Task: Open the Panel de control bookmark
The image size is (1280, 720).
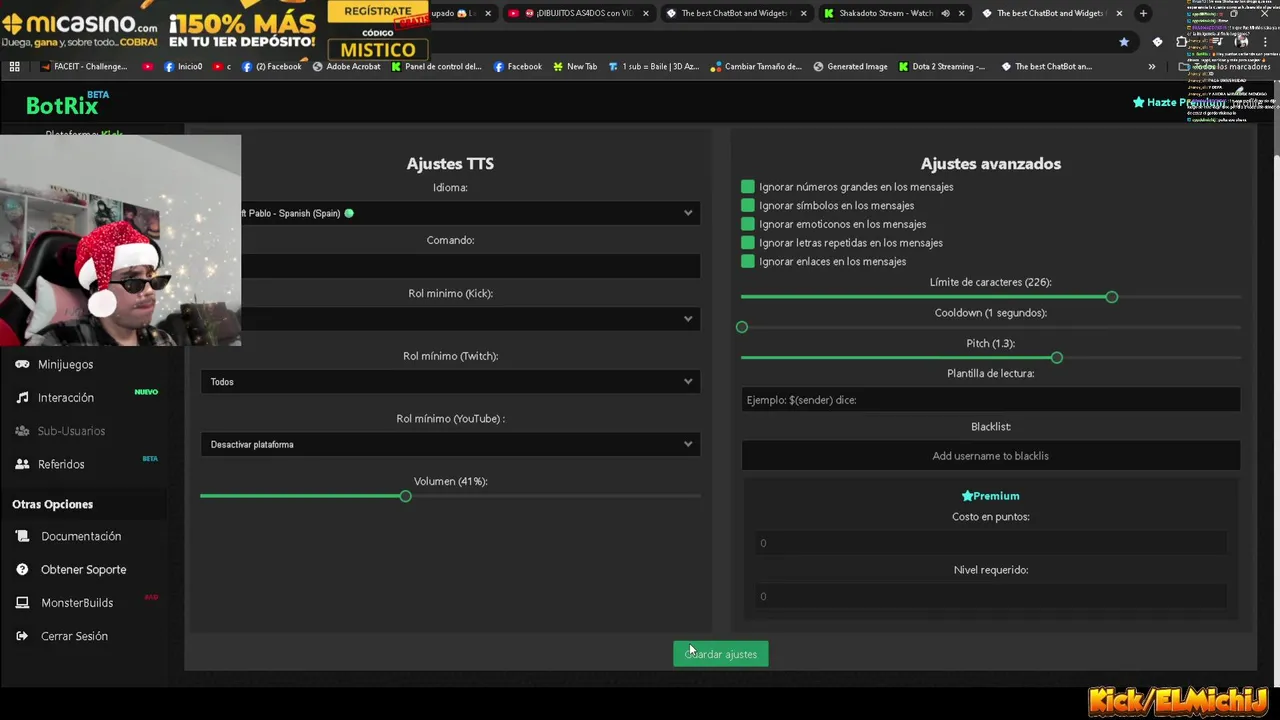Action: click(x=436, y=67)
